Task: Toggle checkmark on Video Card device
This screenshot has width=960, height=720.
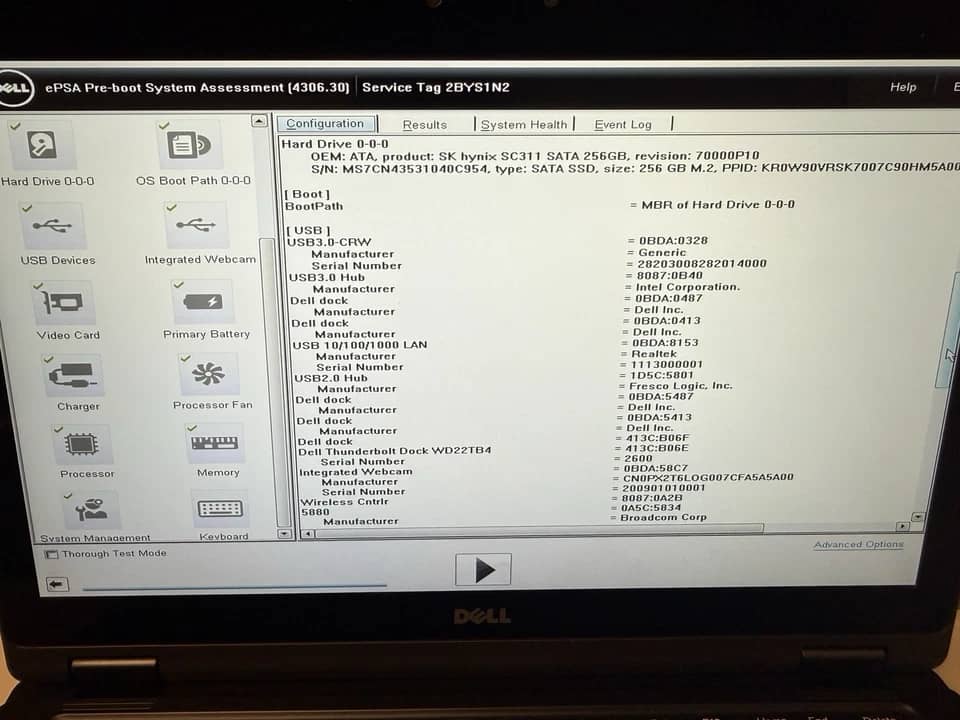Action: tap(38, 285)
